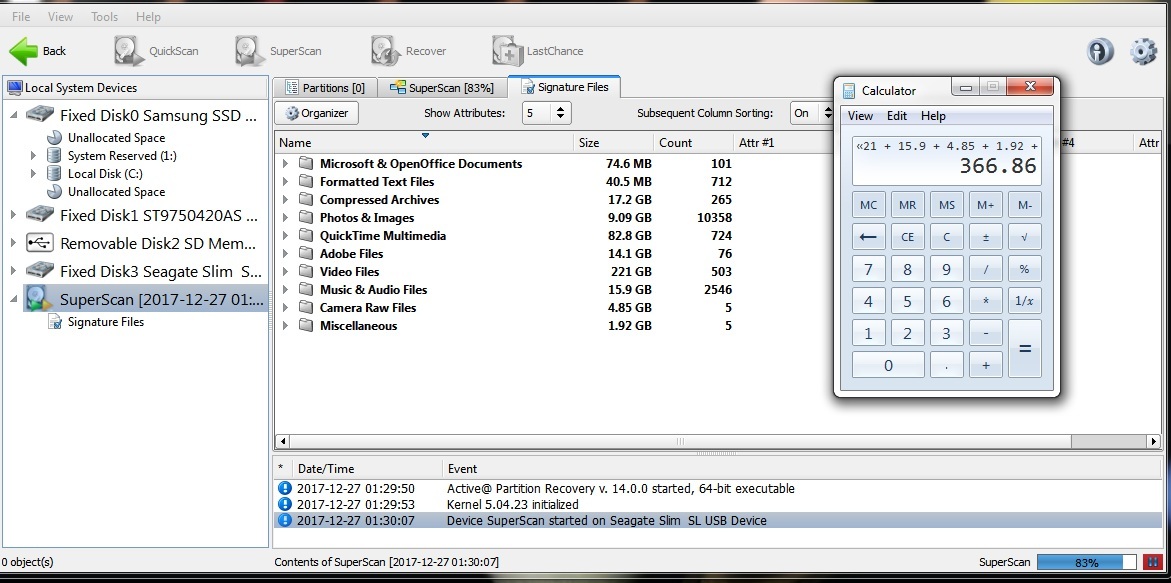Open the Help menu in the main menu bar
The width and height of the screenshot is (1171, 583).
[x=149, y=16]
